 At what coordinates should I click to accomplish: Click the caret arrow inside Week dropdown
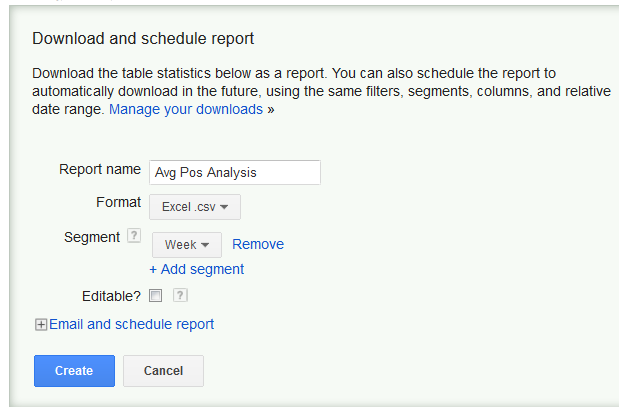[205, 245]
